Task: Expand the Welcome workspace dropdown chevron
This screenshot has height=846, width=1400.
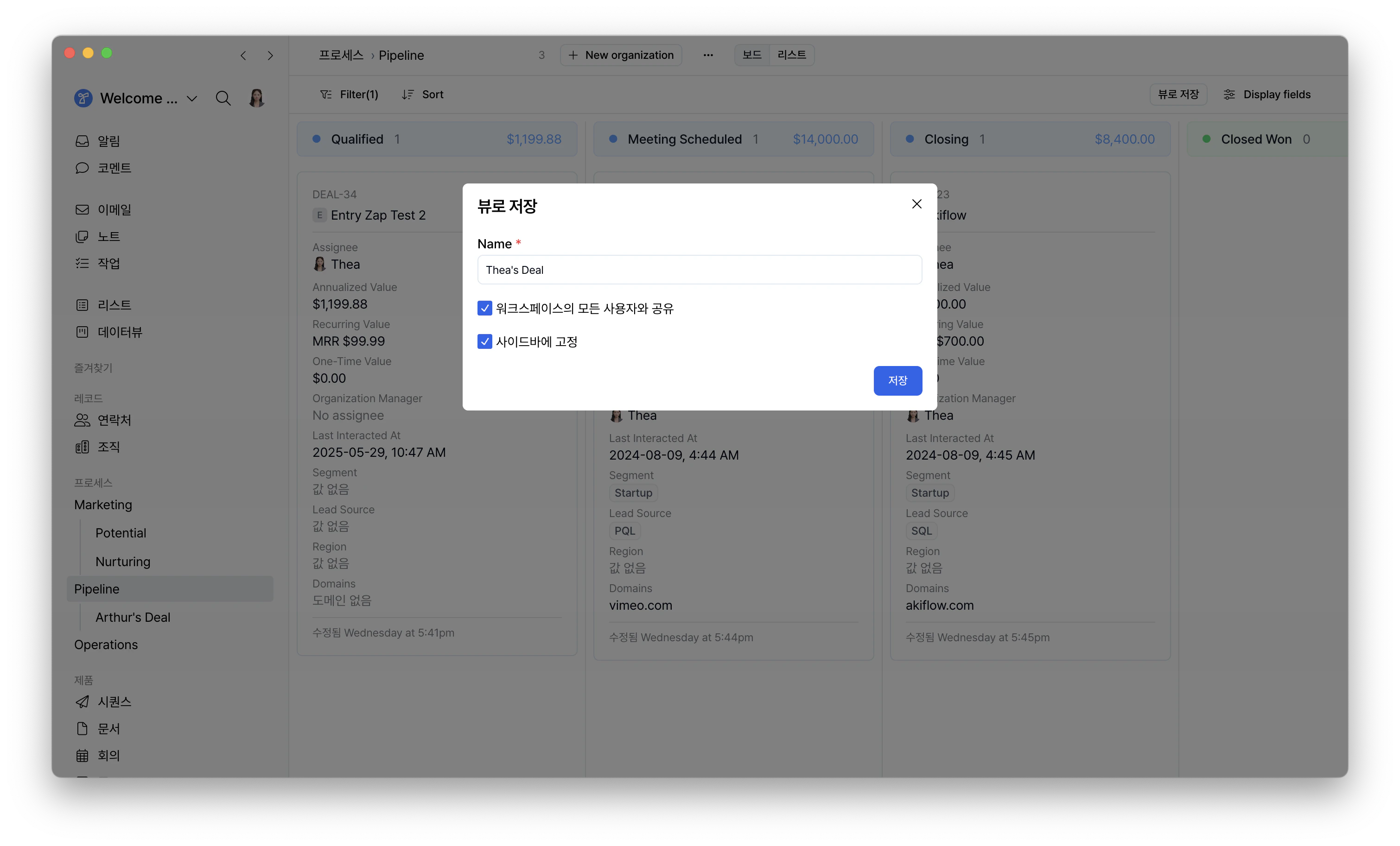Action: coord(192,99)
